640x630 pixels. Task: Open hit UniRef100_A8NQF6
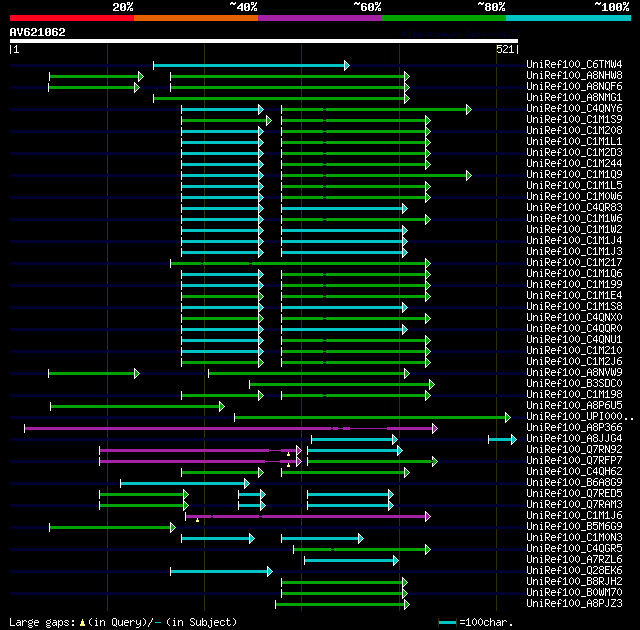574,87
